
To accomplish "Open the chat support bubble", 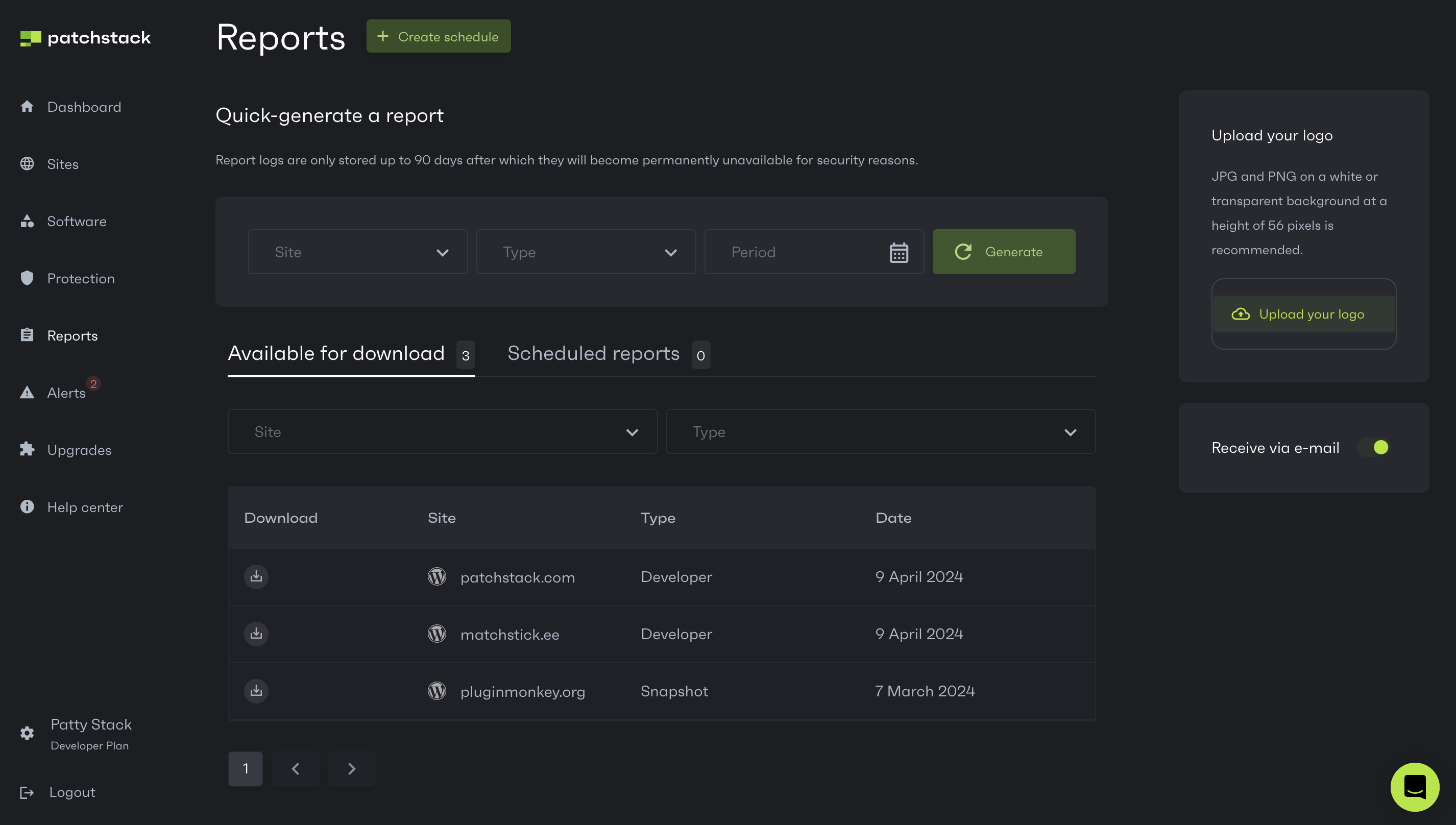I will point(1414,787).
